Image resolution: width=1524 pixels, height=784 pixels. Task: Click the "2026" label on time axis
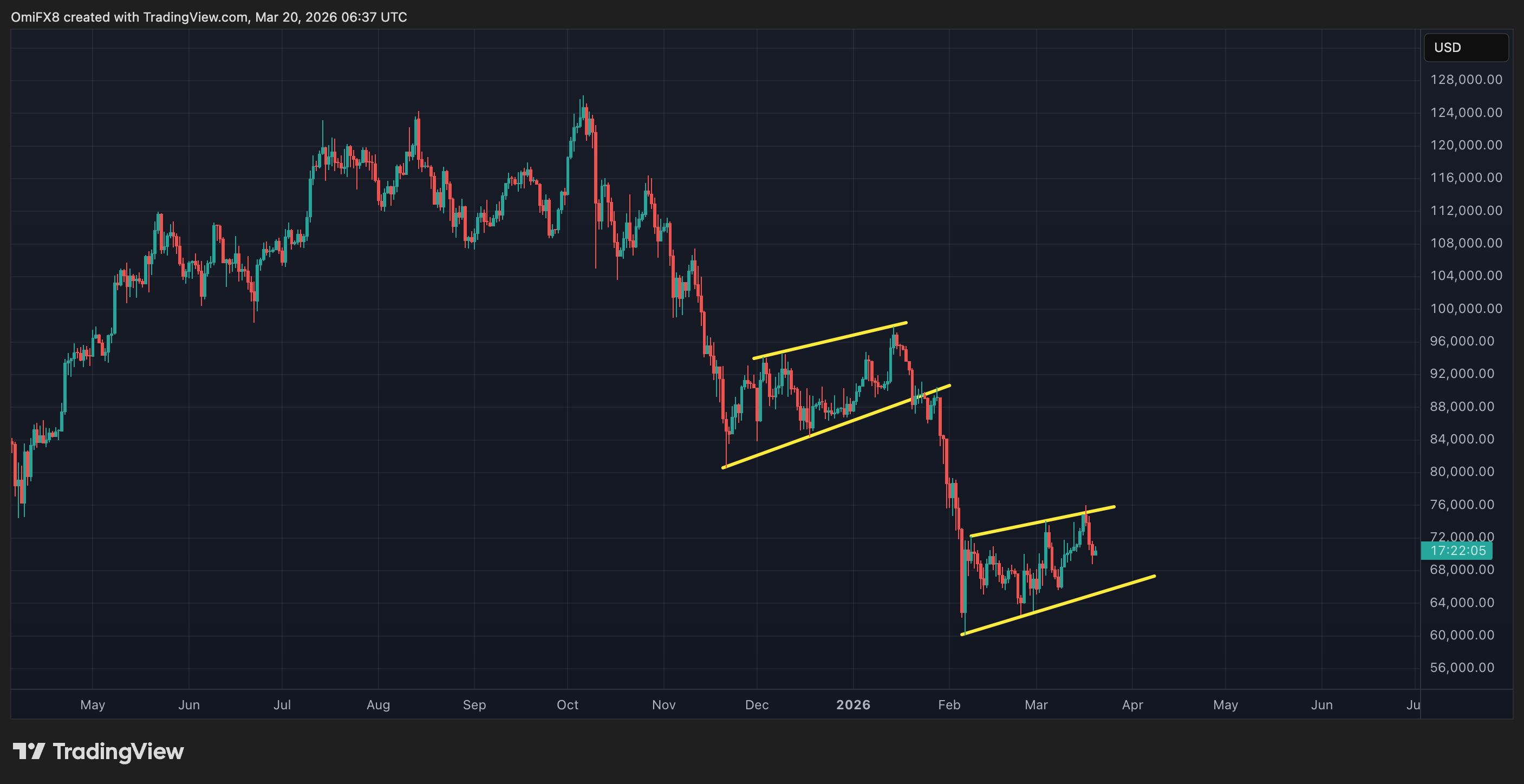tap(852, 705)
